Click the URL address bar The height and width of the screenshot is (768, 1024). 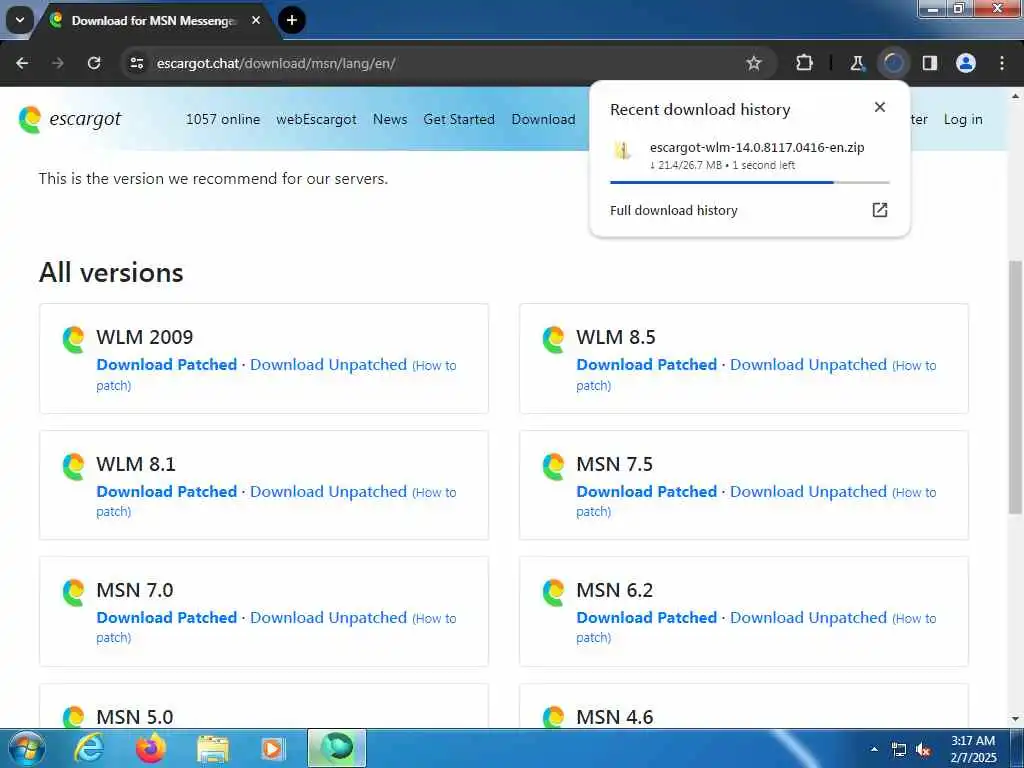[x=444, y=63]
